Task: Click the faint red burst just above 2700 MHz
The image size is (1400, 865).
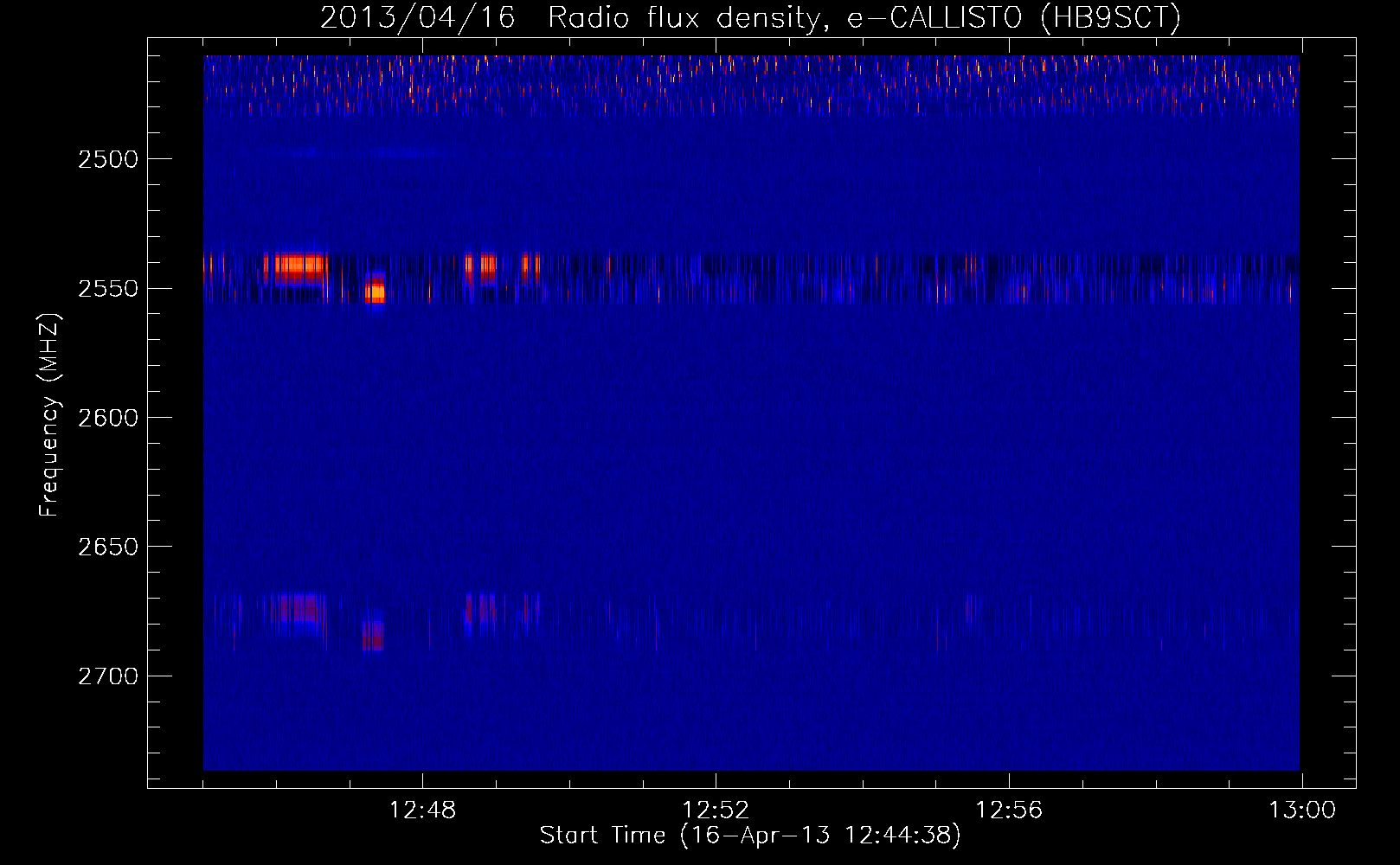Action: click(x=373, y=635)
